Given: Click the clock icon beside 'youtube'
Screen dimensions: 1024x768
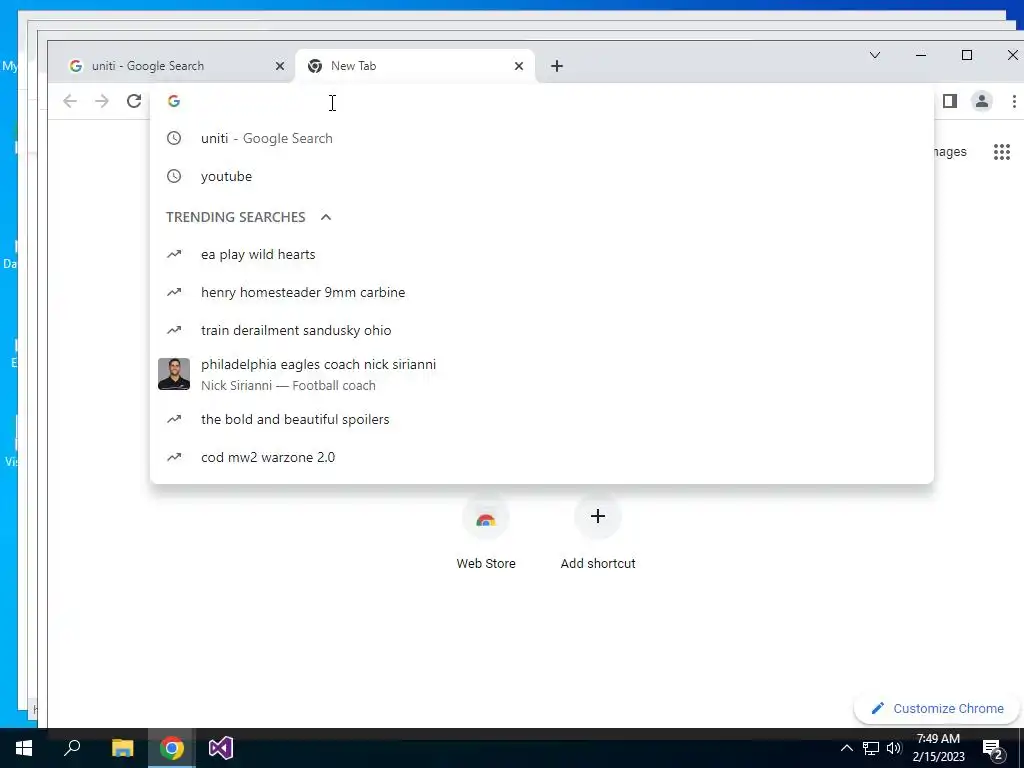Looking at the screenshot, I should pyautogui.click(x=174, y=176).
